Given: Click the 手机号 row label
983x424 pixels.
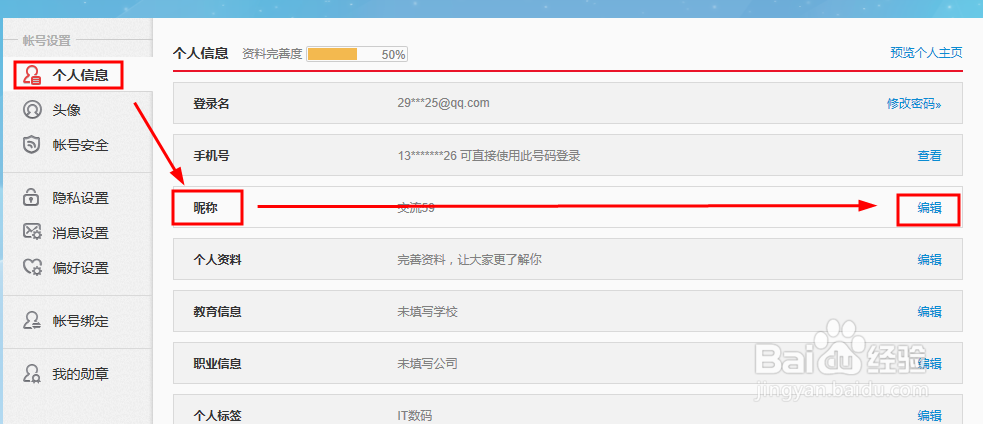Looking at the screenshot, I should pos(211,156).
